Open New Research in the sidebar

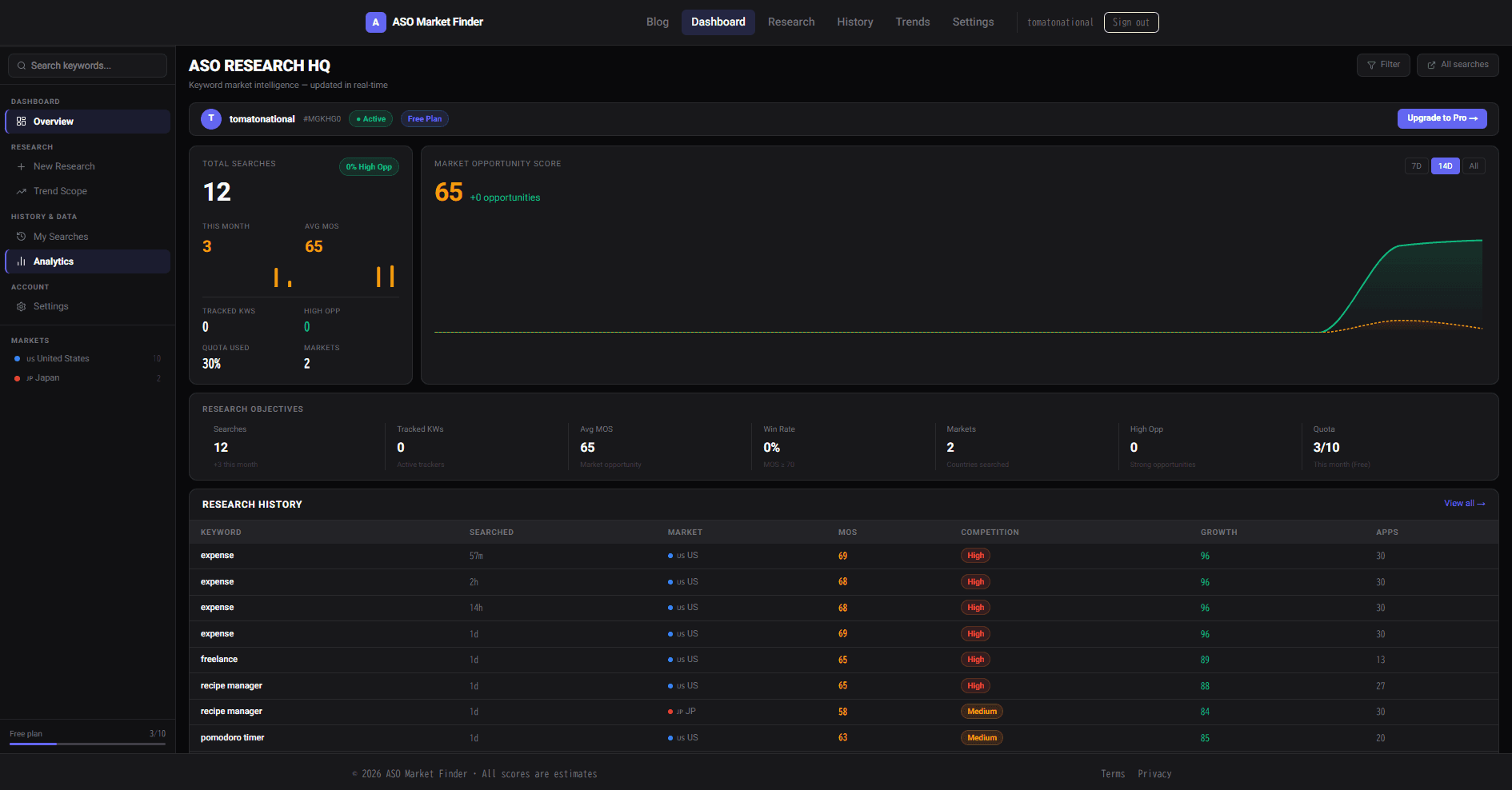87,166
